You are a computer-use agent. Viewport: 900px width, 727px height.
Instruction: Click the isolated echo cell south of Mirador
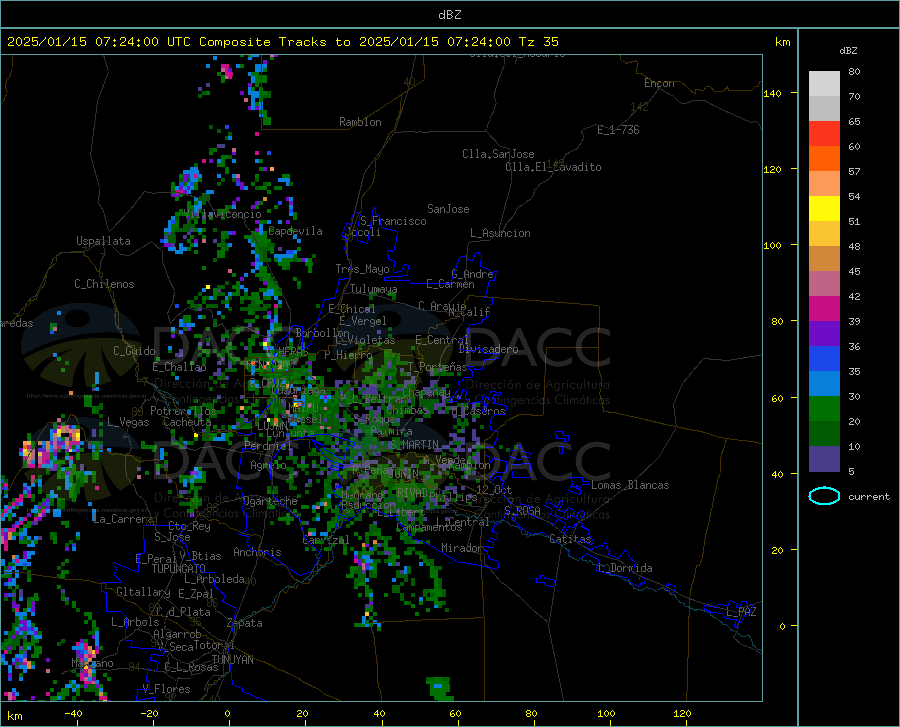[441, 689]
